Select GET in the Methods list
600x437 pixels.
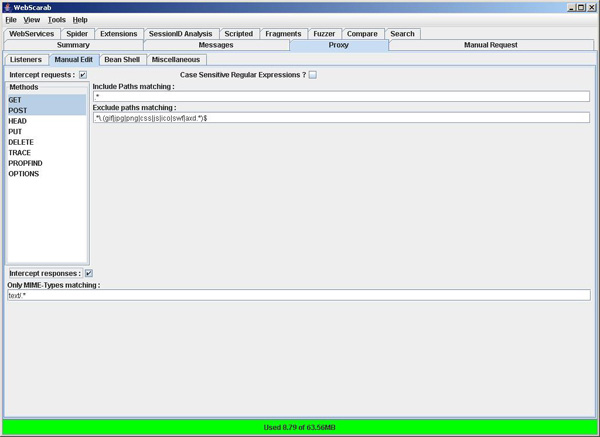point(47,100)
